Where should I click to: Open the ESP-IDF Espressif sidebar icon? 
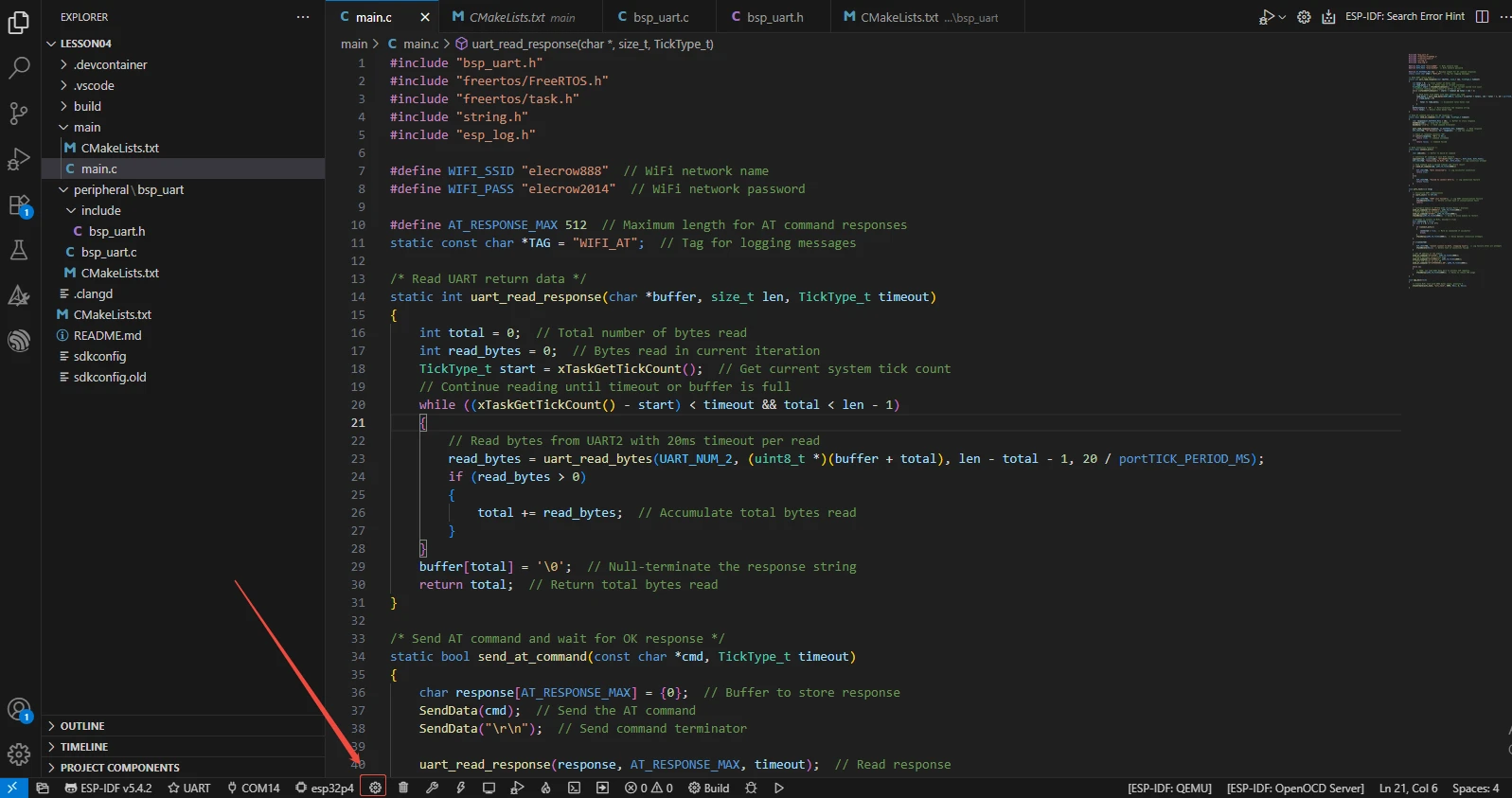[x=19, y=341]
